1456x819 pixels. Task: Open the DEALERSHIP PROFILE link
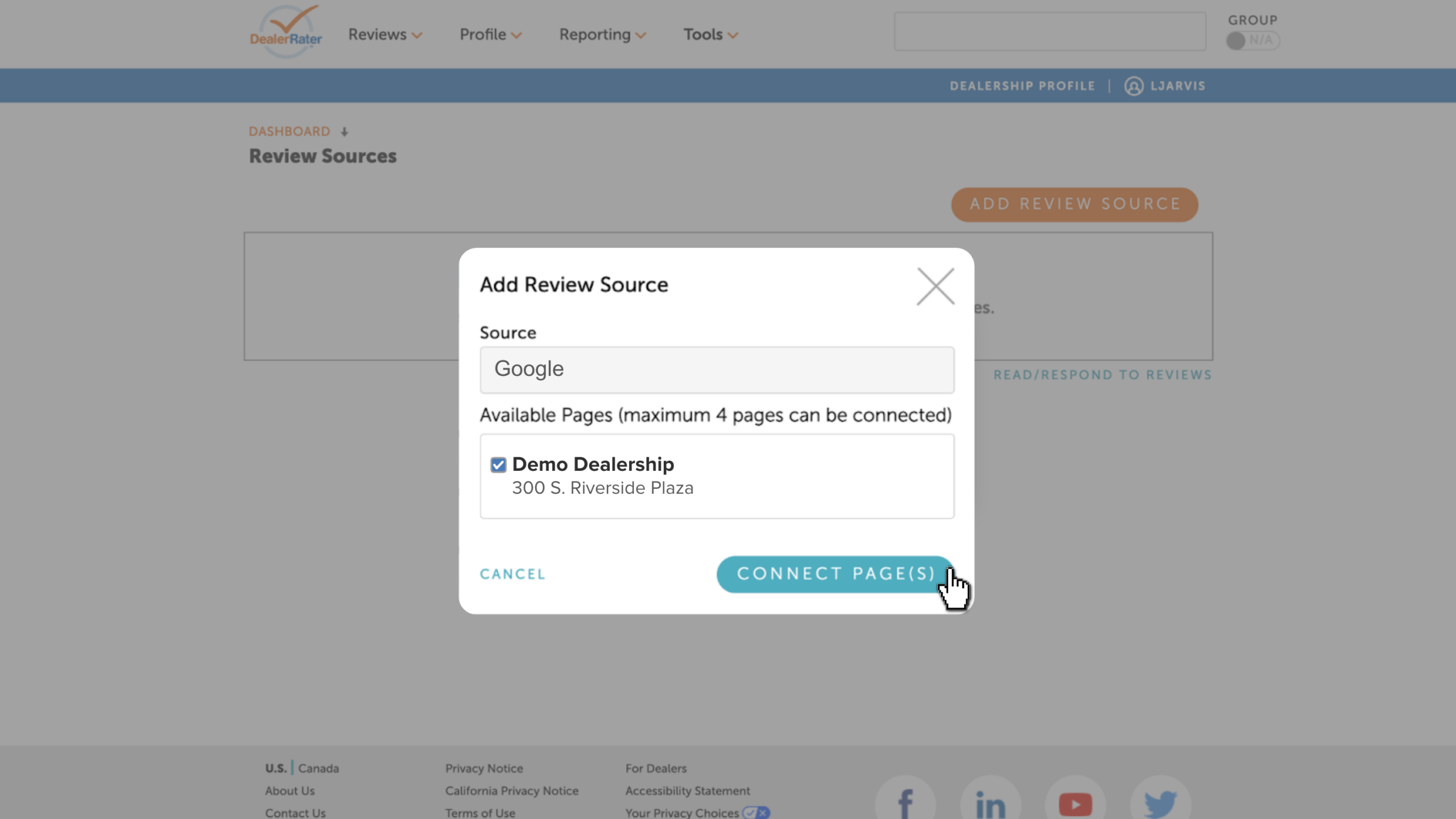point(1022,86)
